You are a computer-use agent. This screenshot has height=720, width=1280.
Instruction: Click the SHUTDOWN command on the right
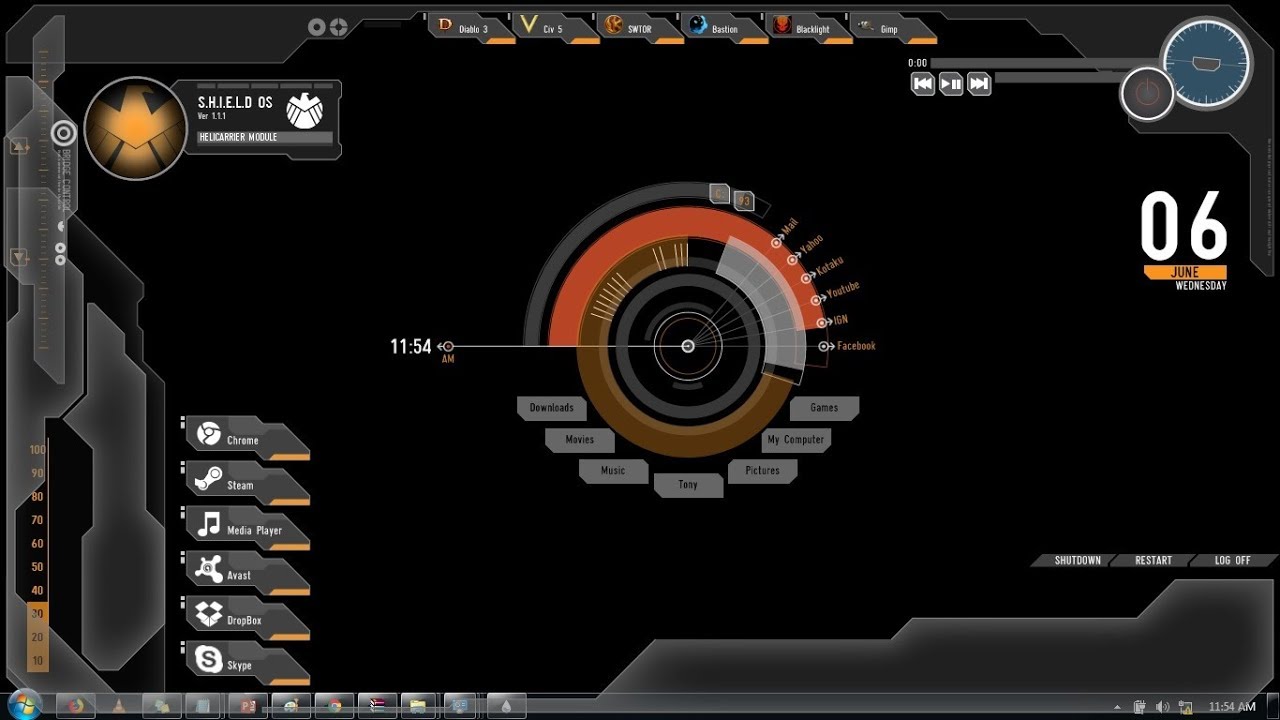coord(1078,560)
